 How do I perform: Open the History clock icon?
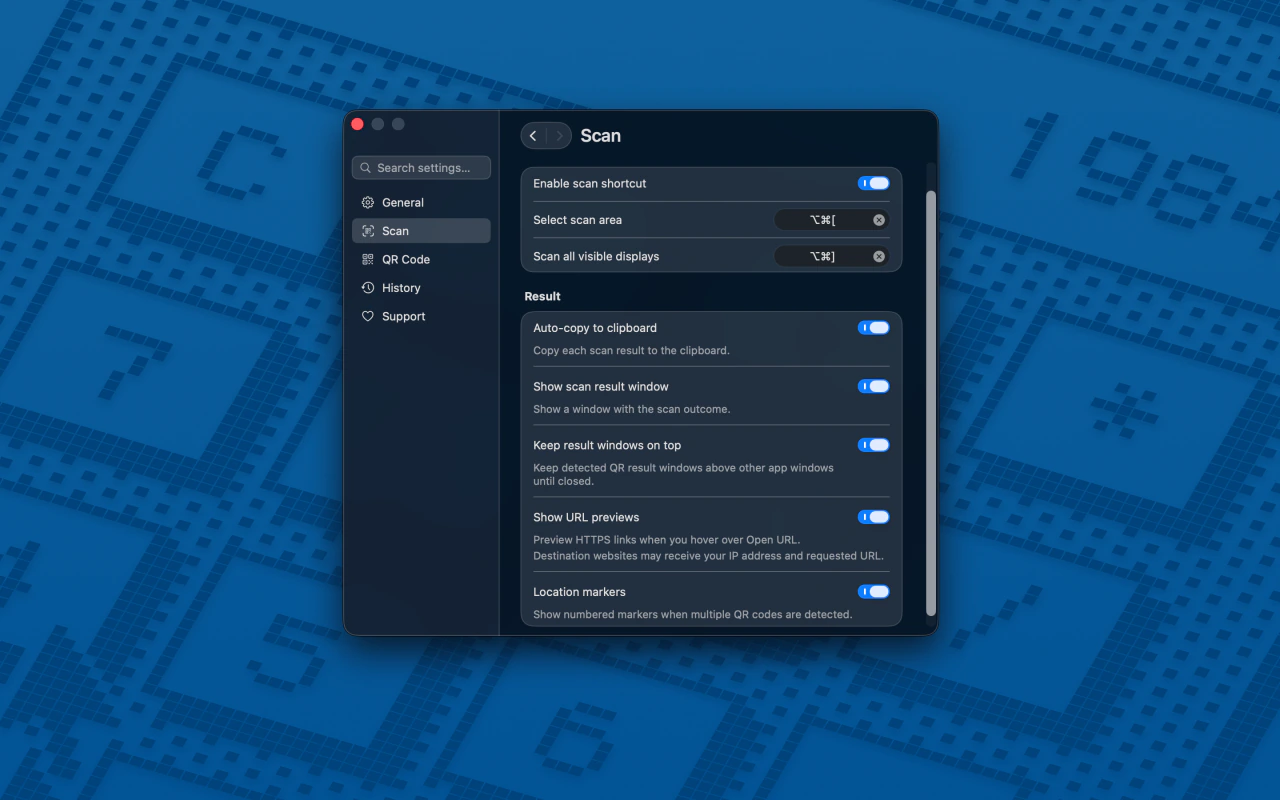(x=368, y=288)
